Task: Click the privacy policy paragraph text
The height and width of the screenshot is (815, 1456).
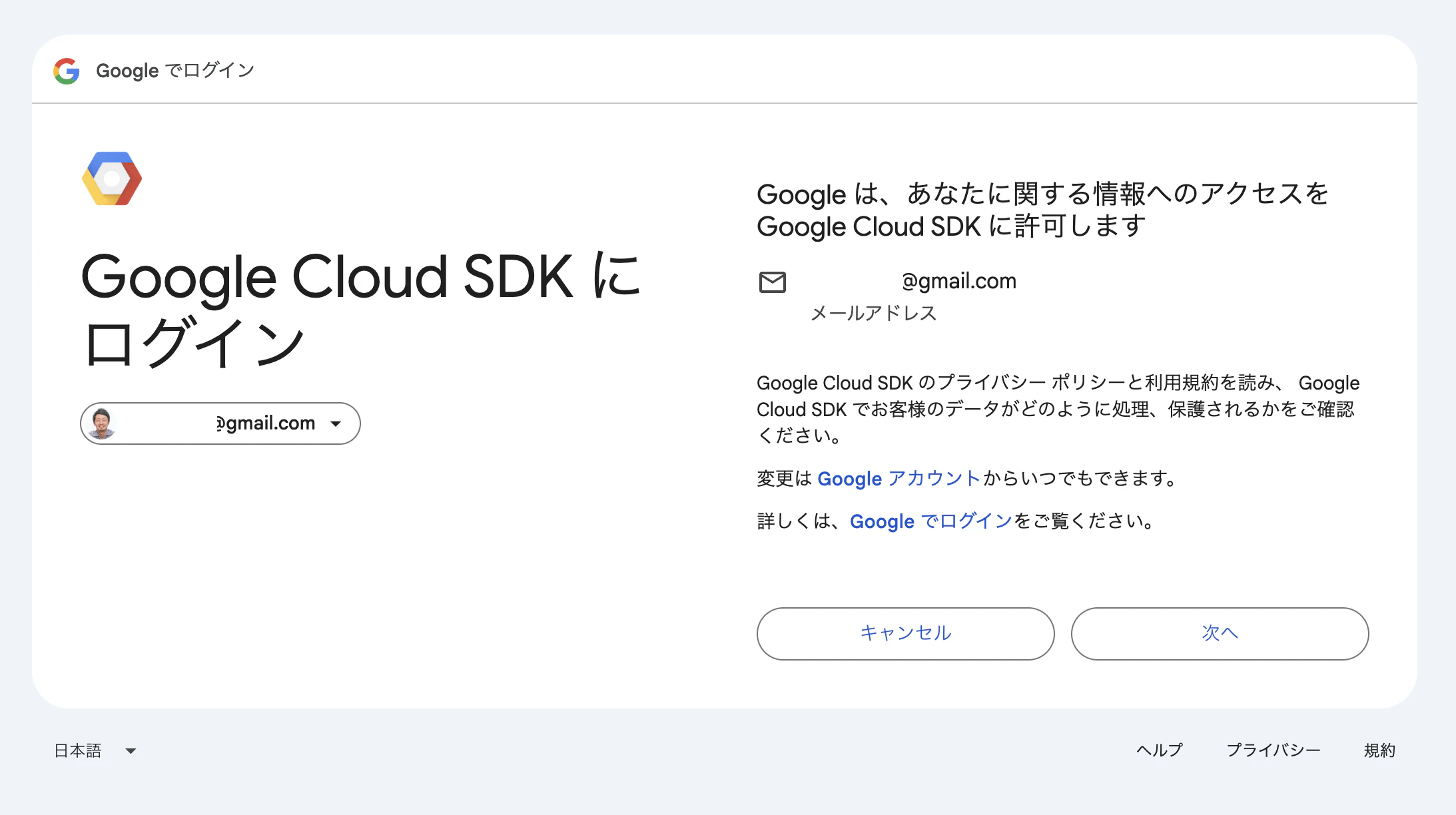Action: click(x=1058, y=409)
